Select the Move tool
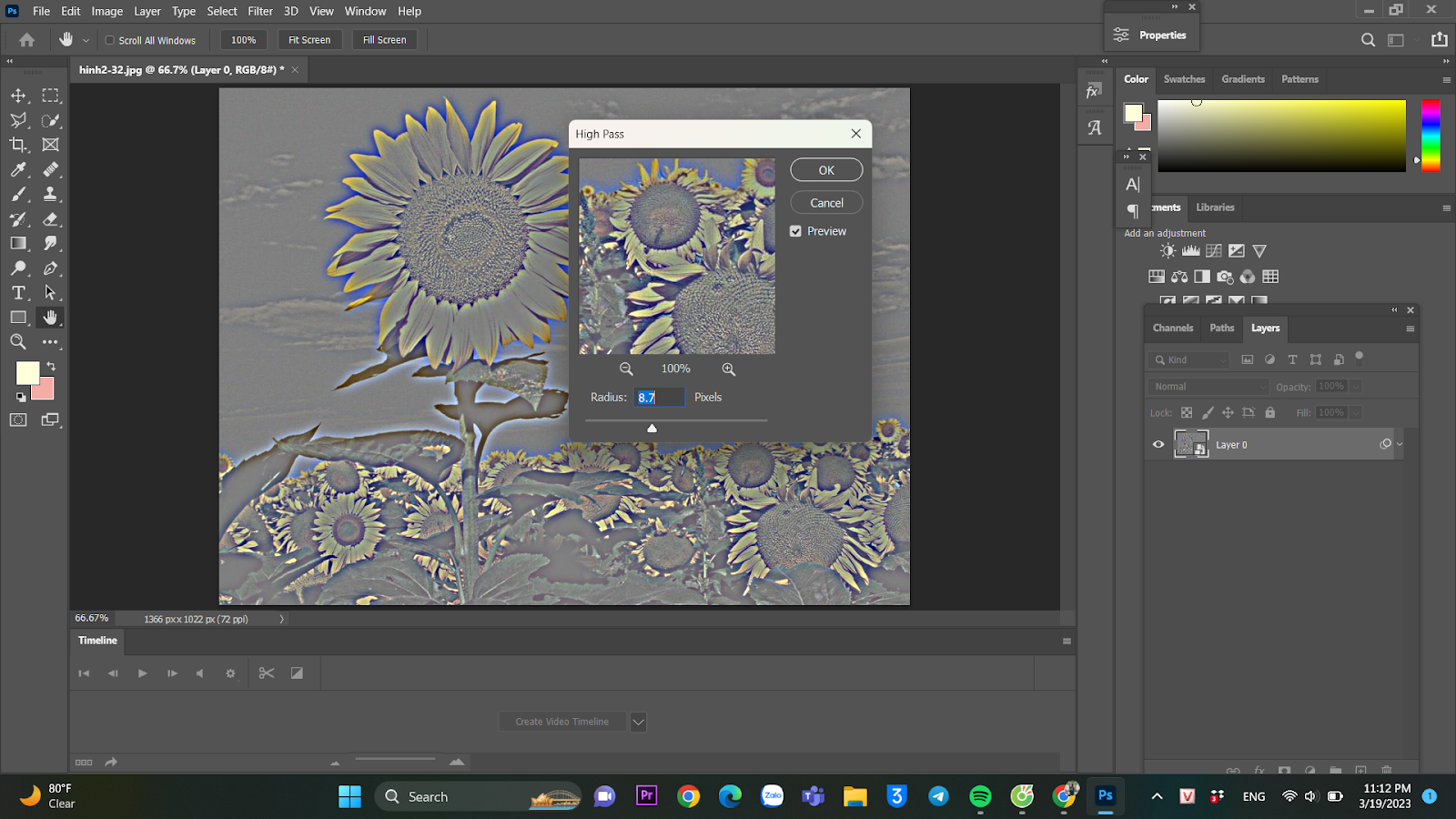 coord(18,96)
